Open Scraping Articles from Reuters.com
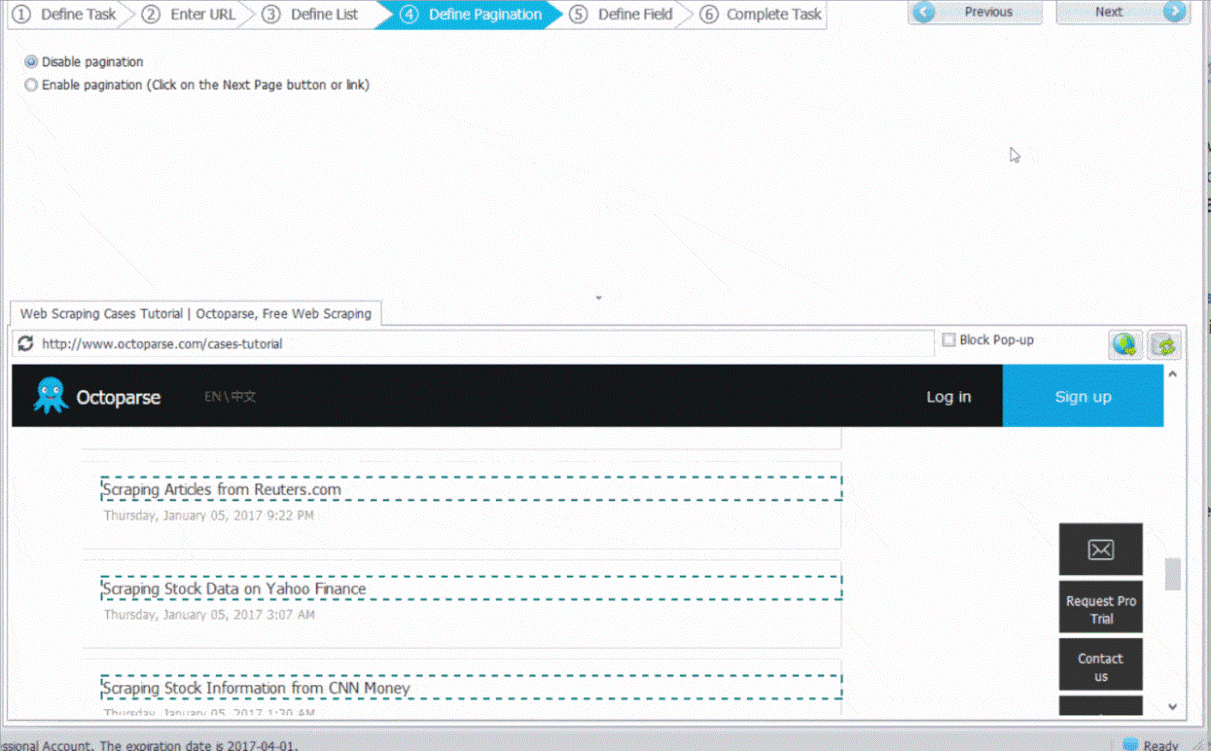The height and width of the screenshot is (751, 1211). coord(221,490)
